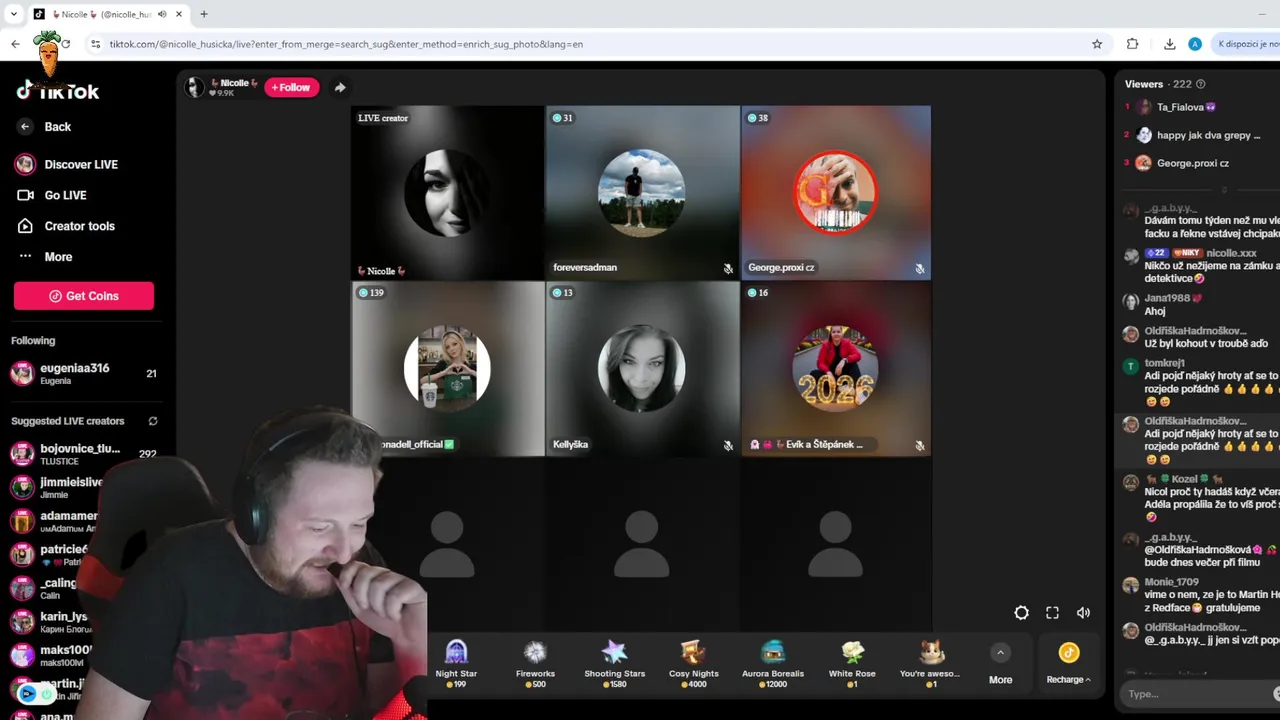Send Cosy Nights gift
The width and height of the screenshot is (1280, 720).
pos(693,664)
